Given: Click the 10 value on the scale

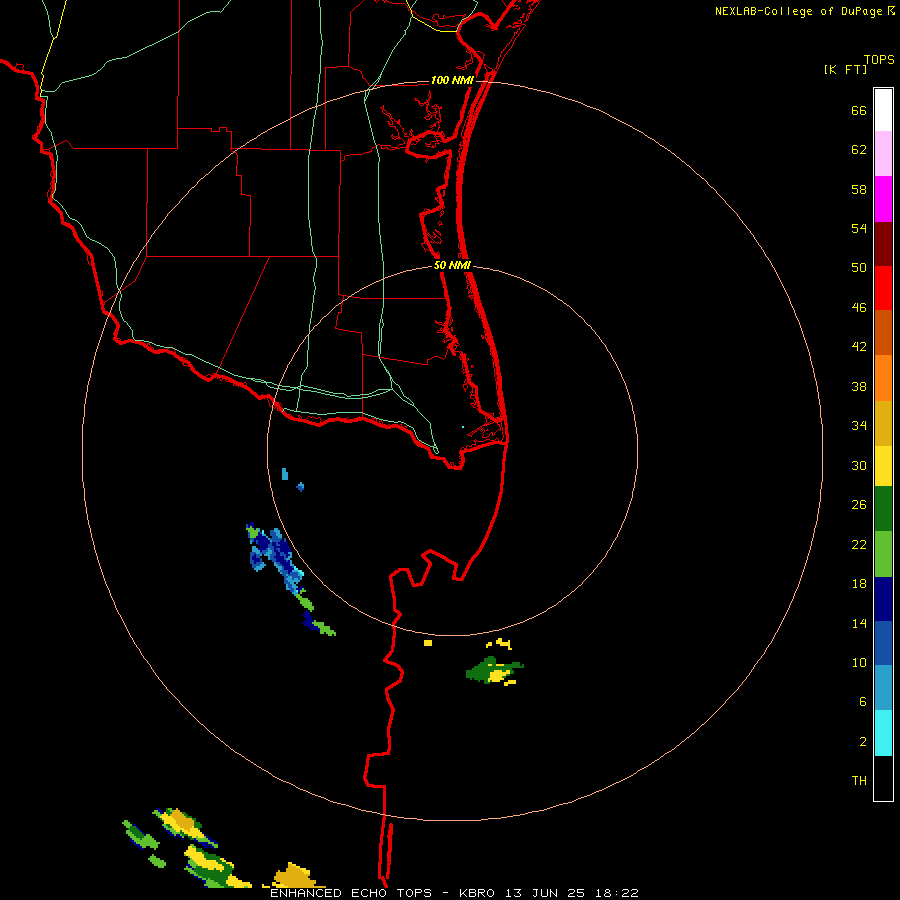Looking at the screenshot, I should [859, 662].
